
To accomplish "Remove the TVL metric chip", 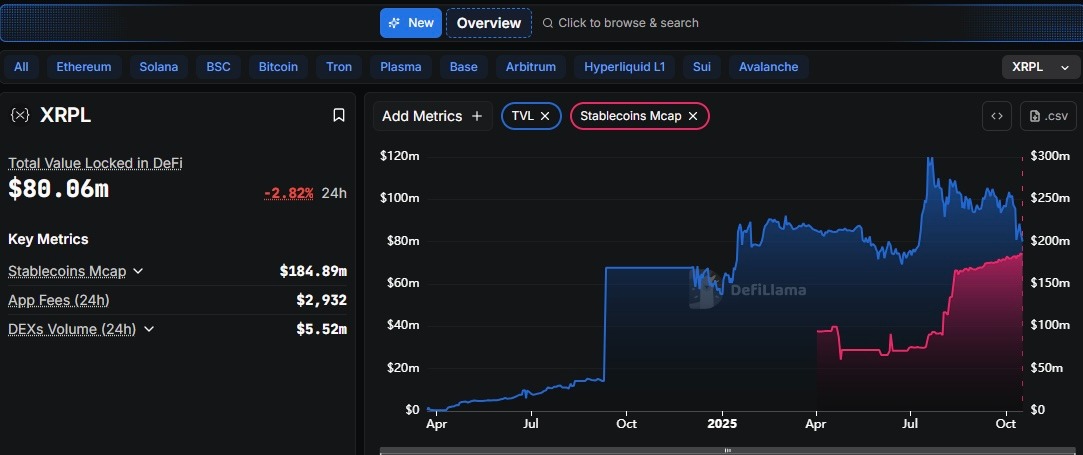I will 545,116.
